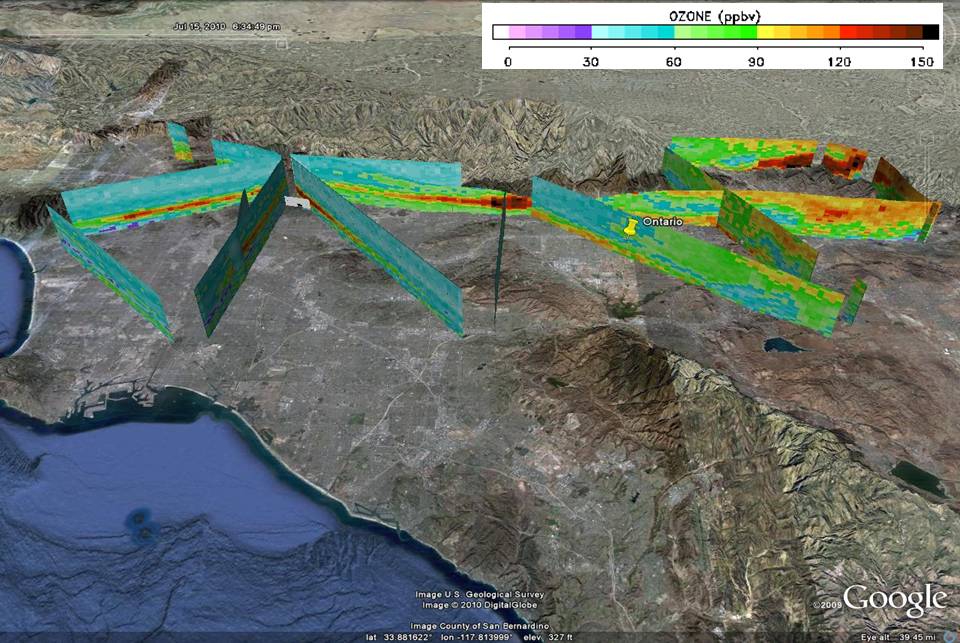Click the Ontario placemark label
This screenshot has height=643, width=960.
[x=662, y=221]
